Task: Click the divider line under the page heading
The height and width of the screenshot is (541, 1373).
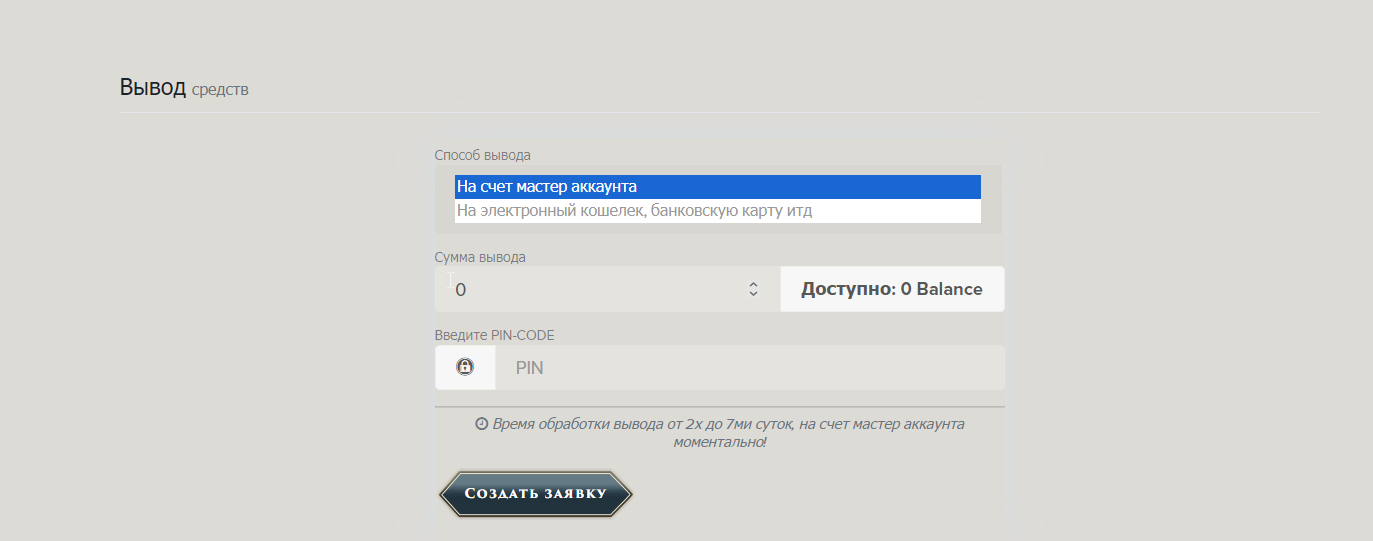Action: (720, 112)
